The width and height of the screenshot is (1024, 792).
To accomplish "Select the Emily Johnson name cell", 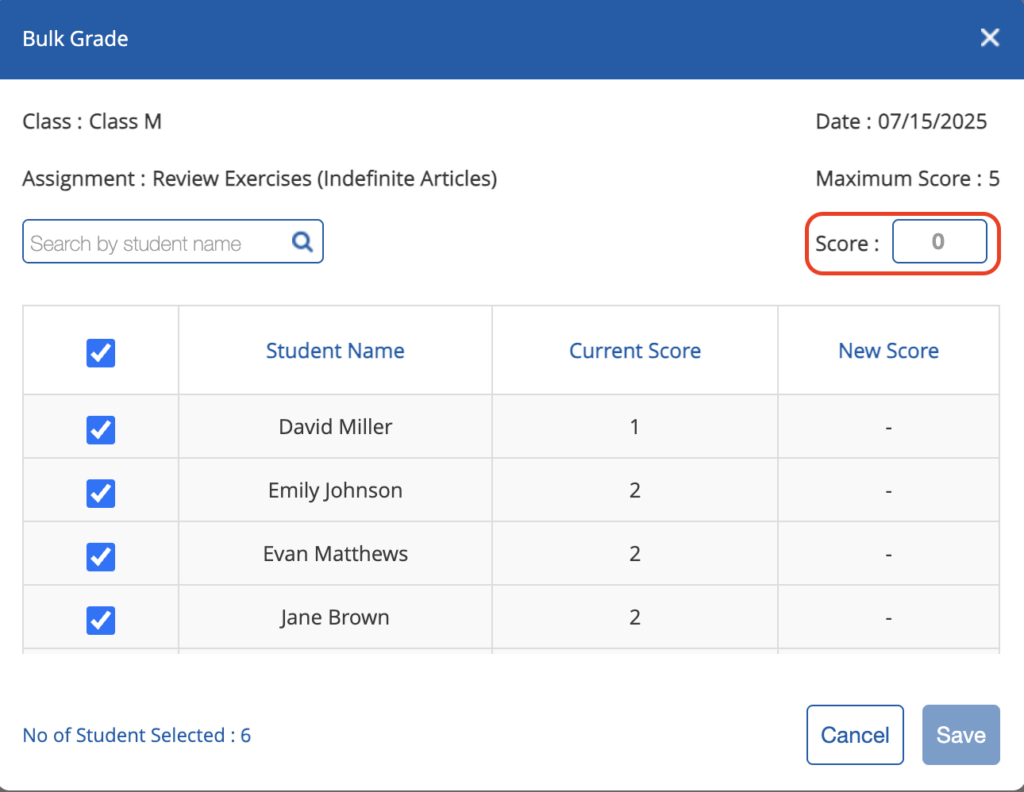I will coord(335,490).
